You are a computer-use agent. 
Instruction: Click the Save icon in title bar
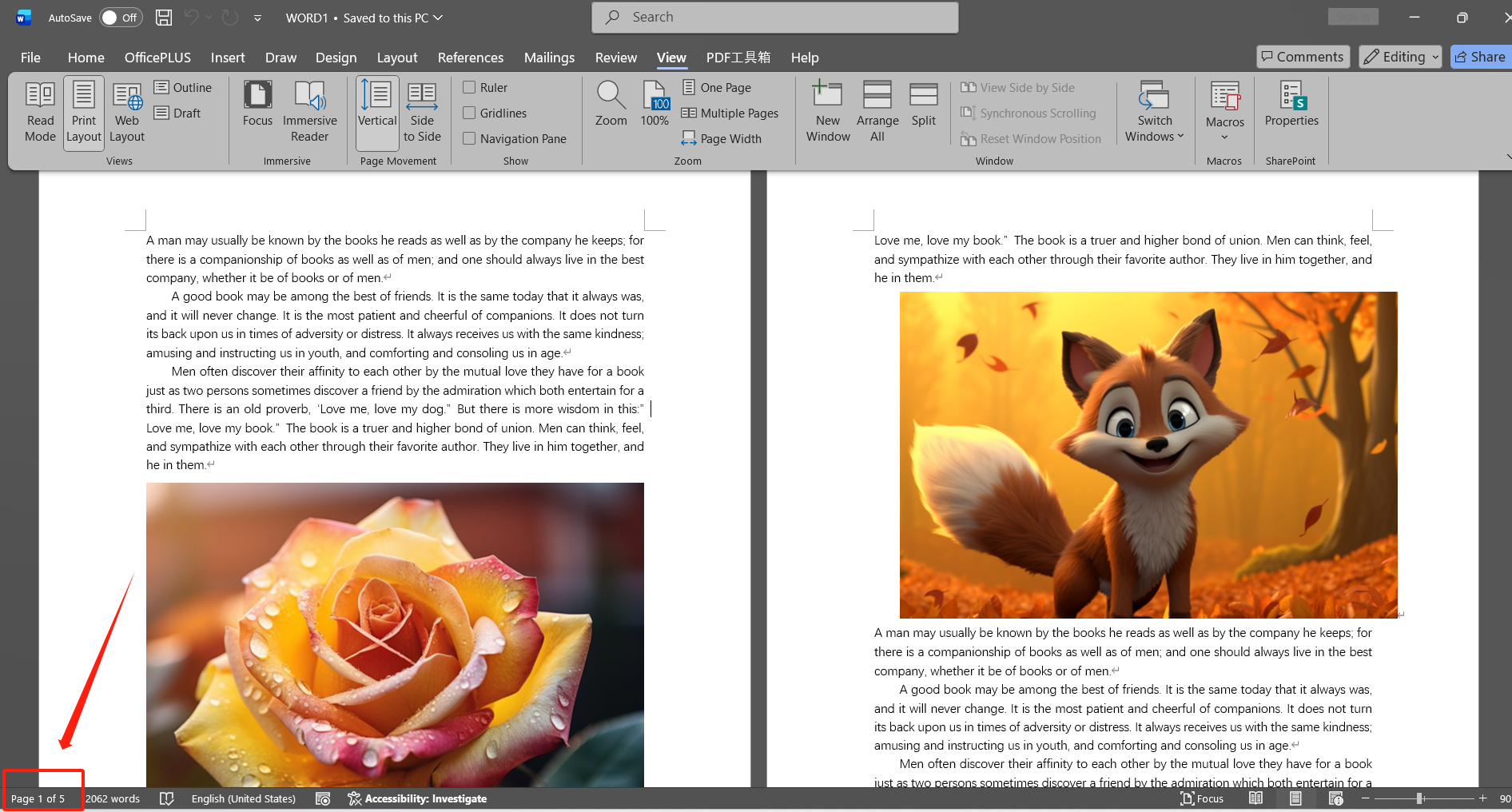pos(164,18)
